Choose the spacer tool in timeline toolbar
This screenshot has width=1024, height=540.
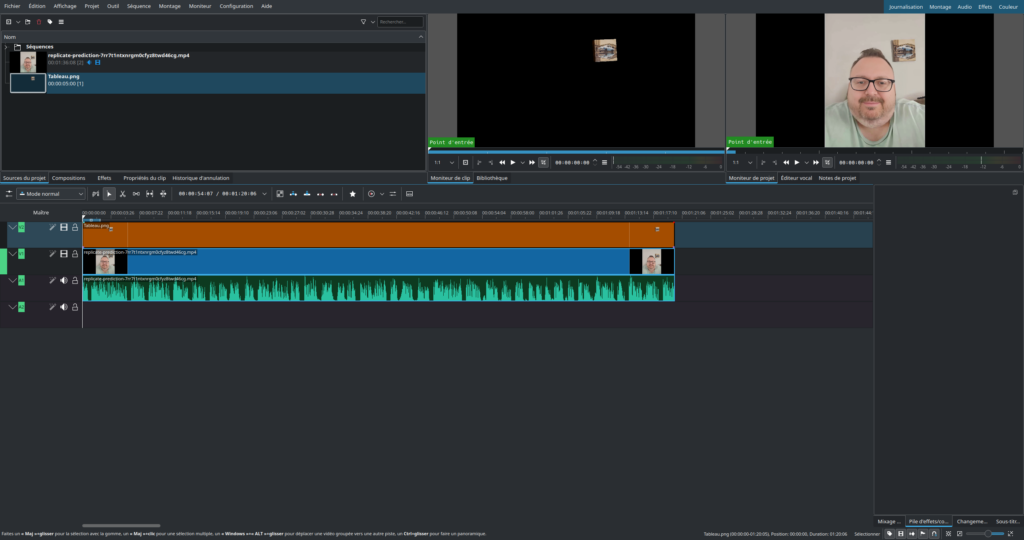[x=136, y=194]
